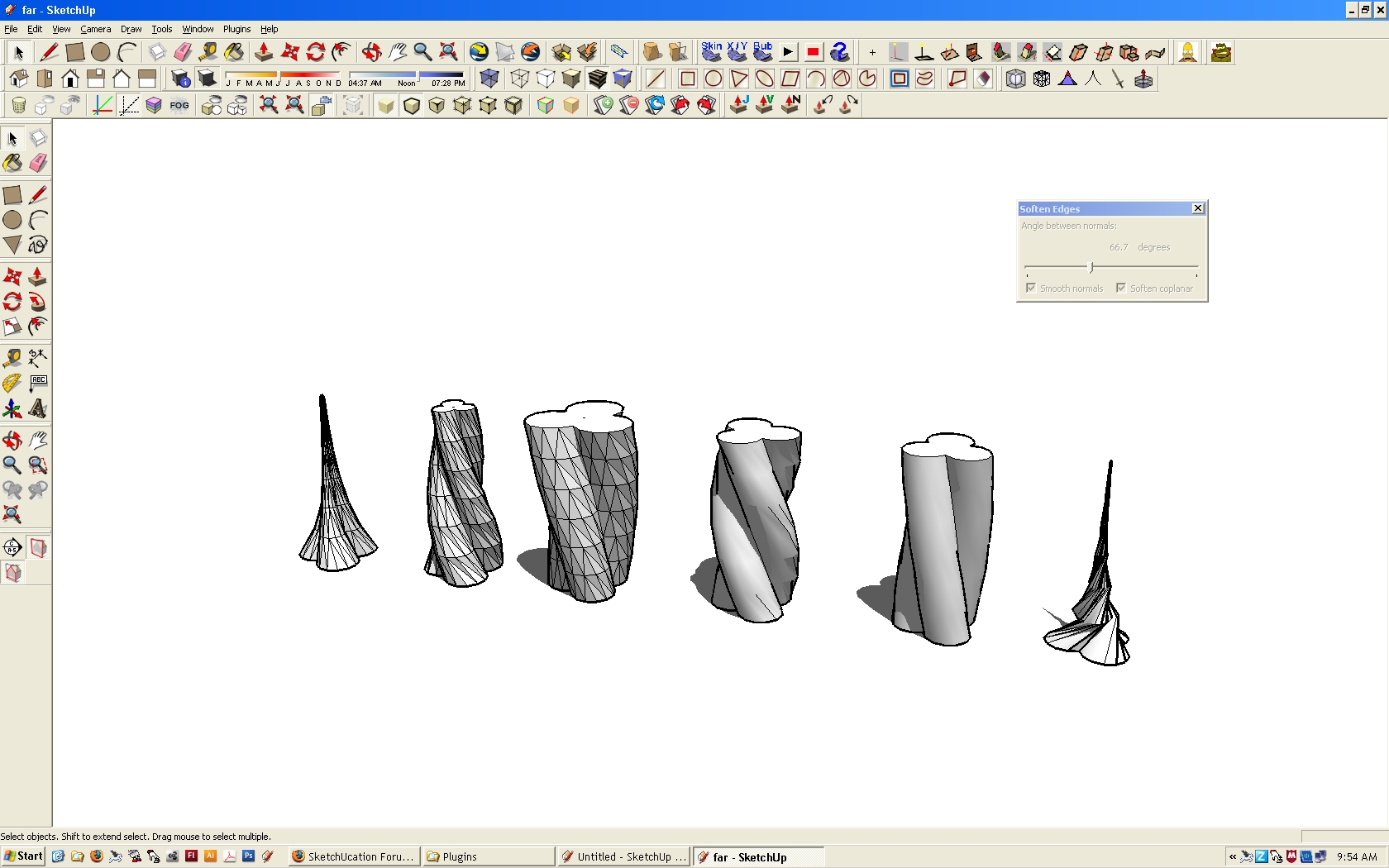Image resolution: width=1389 pixels, height=868 pixels.
Task: Select the Protractor tool in left toolbar
Action: click(12, 383)
